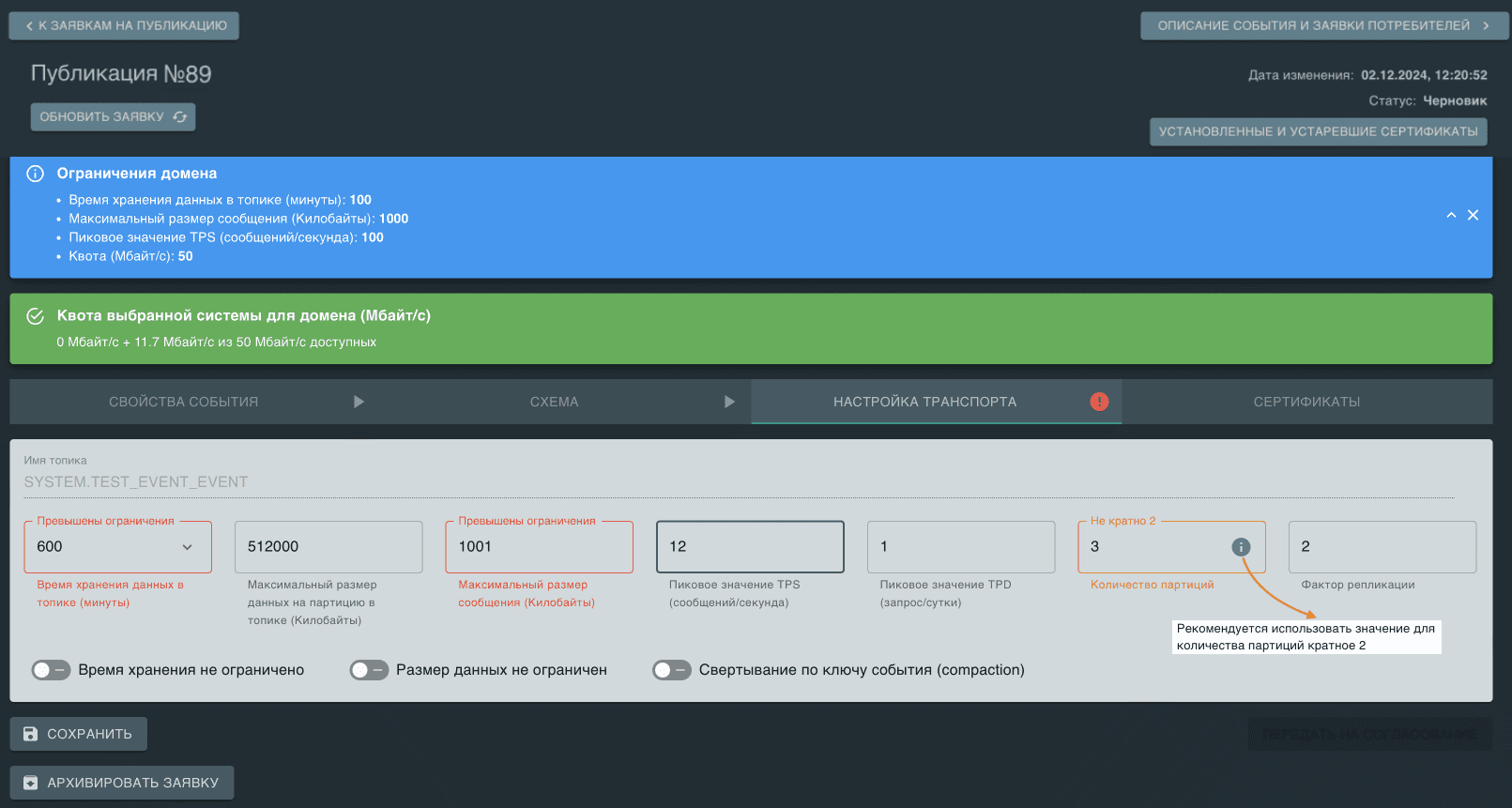Go back to К заявкам на публикацию
This screenshot has height=808, width=1512.
tap(124, 26)
